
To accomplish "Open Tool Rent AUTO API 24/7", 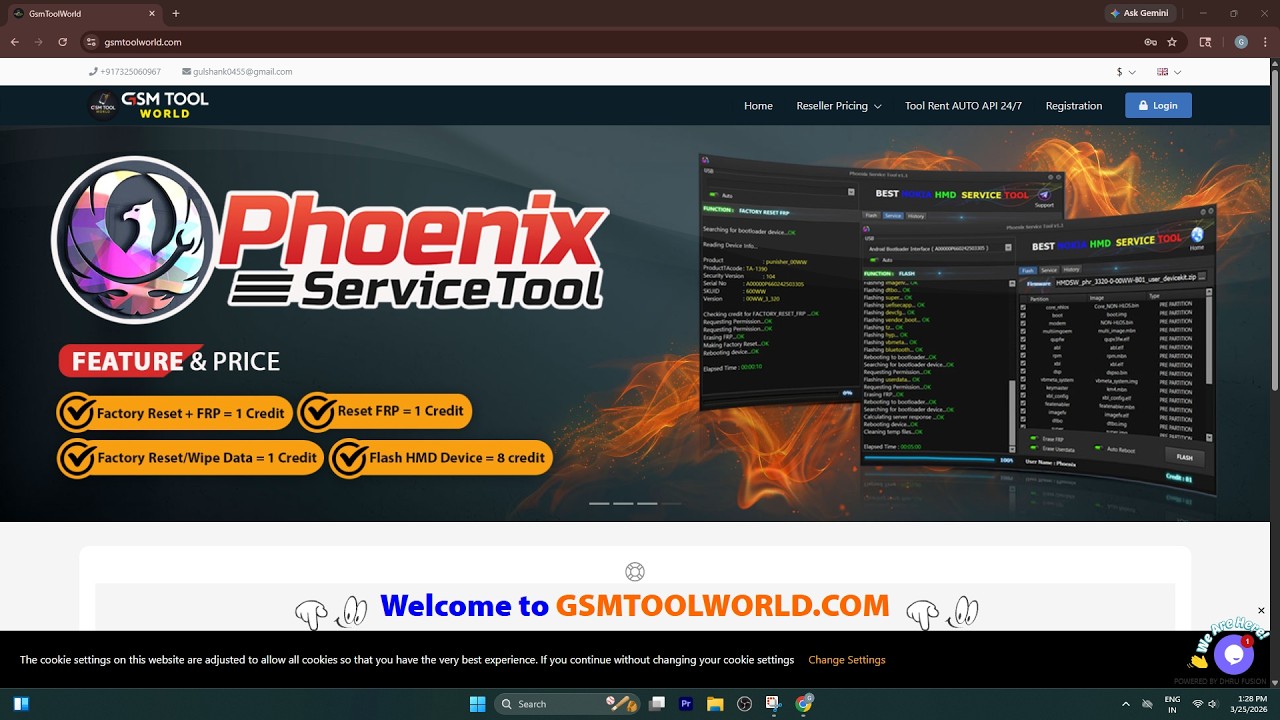I will point(963,106).
